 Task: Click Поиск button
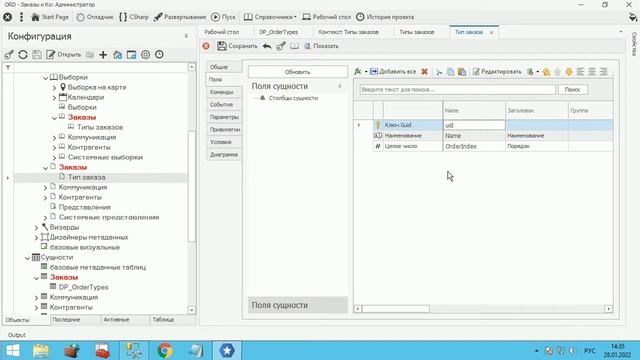click(x=572, y=89)
